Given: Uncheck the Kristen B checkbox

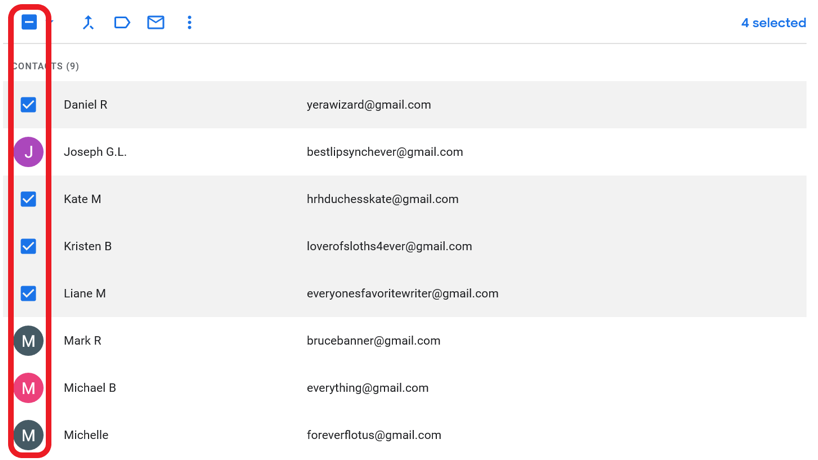Looking at the screenshot, I should (28, 246).
